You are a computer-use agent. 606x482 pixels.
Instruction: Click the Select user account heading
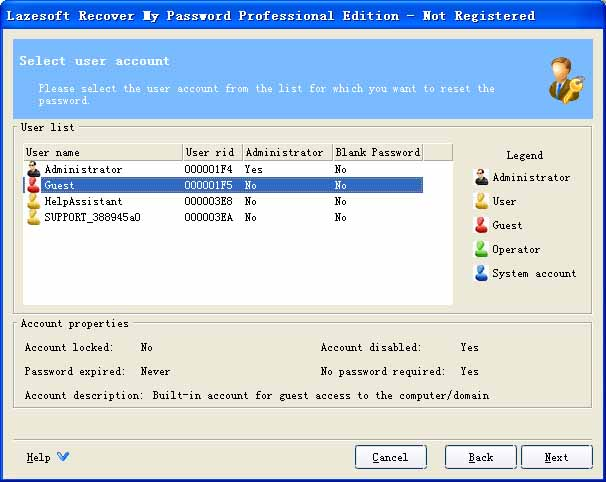tap(94, 61)
